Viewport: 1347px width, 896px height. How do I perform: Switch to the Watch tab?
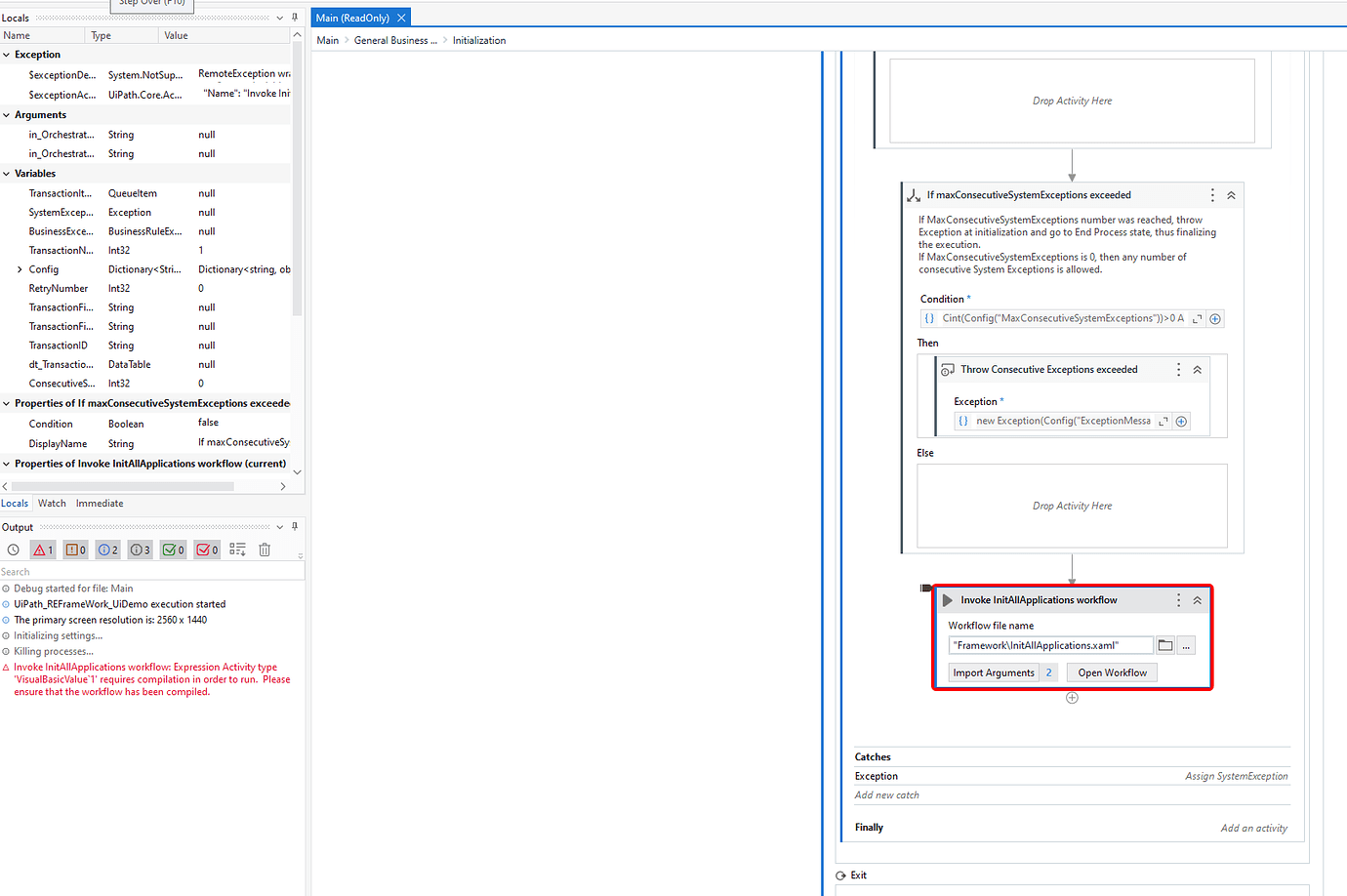52,503
